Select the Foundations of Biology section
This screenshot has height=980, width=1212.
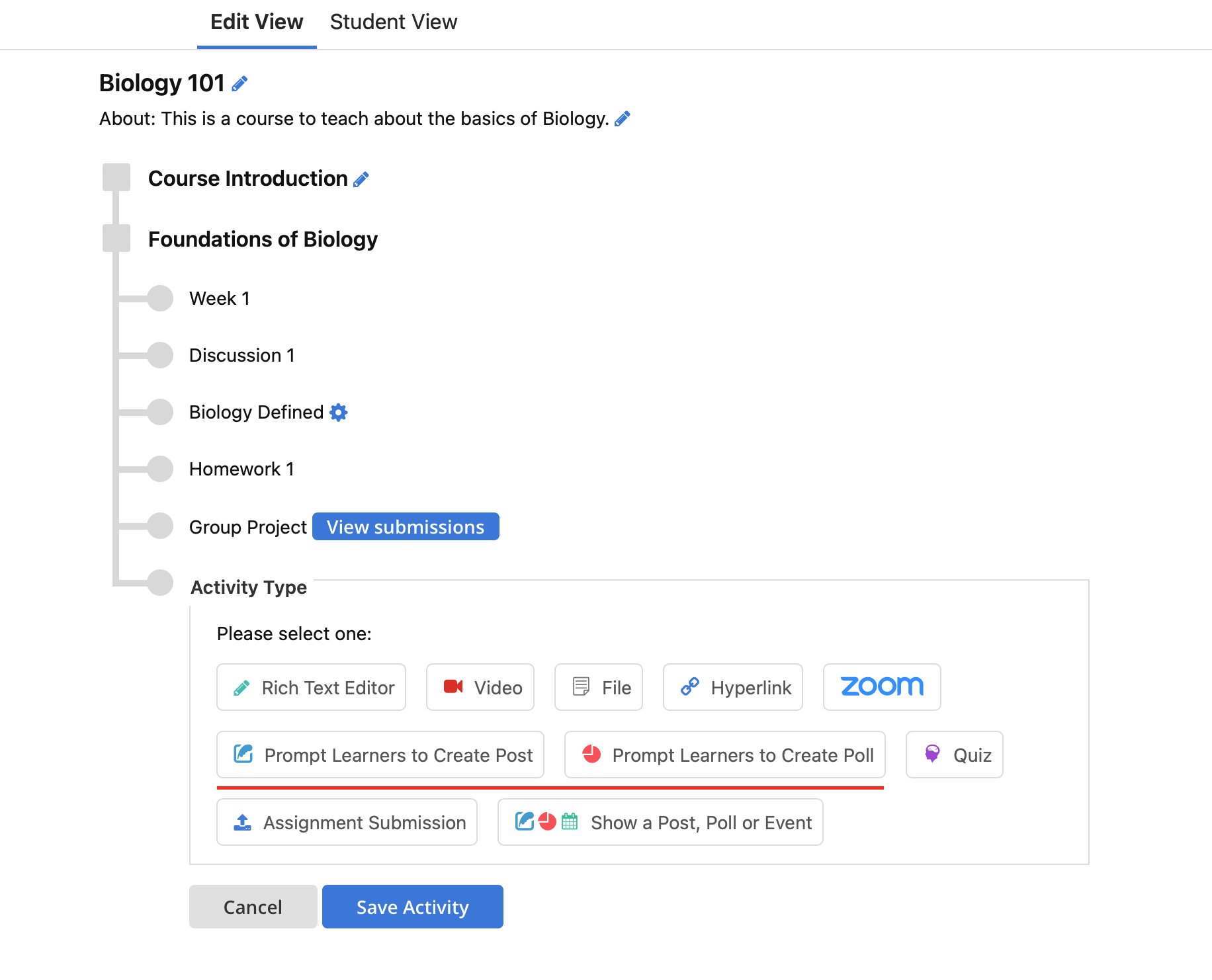coord(263,239)
